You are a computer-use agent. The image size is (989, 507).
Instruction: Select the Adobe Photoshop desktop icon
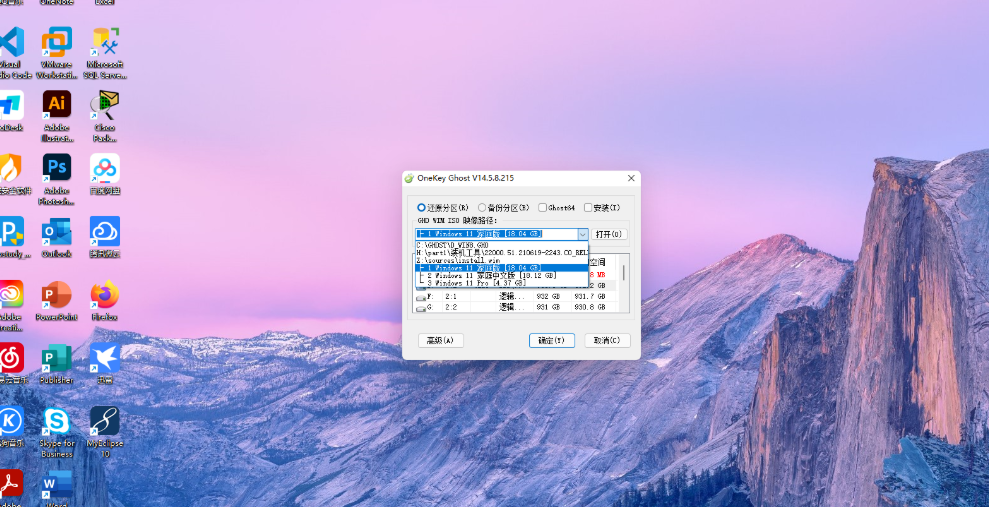point(57,179)
